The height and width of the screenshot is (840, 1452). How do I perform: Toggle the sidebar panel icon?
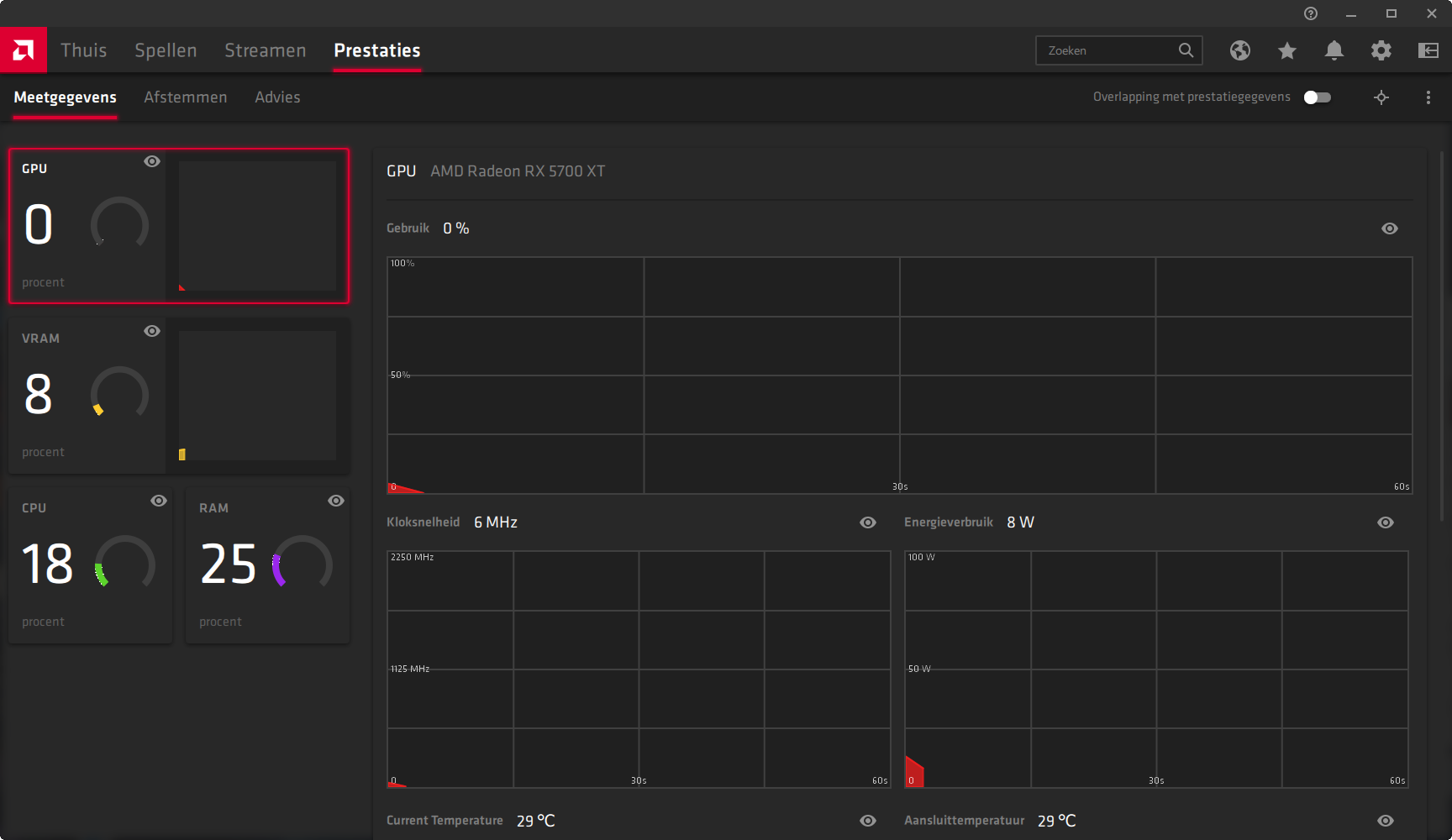(1428, 50)
